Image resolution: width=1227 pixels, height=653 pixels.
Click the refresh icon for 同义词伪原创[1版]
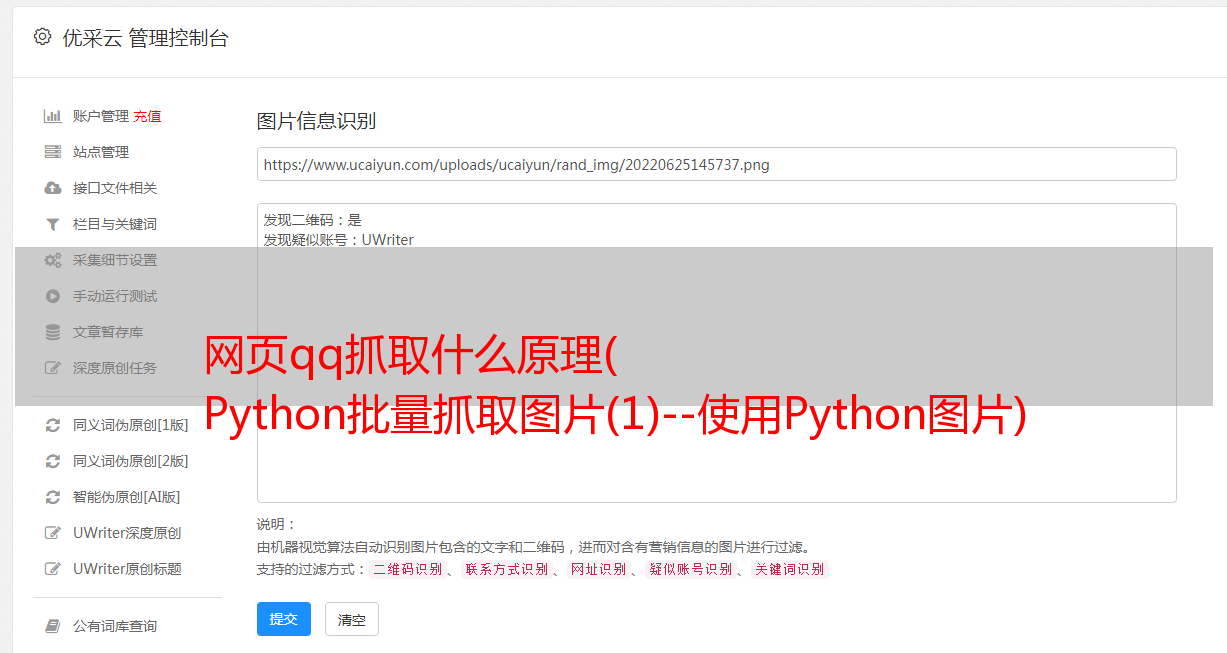click(x=53, y=425)
